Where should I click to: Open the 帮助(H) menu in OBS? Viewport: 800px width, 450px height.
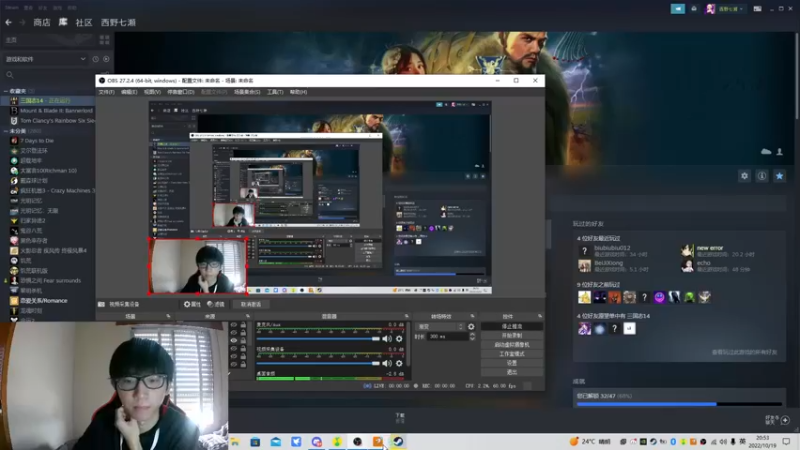298,92
